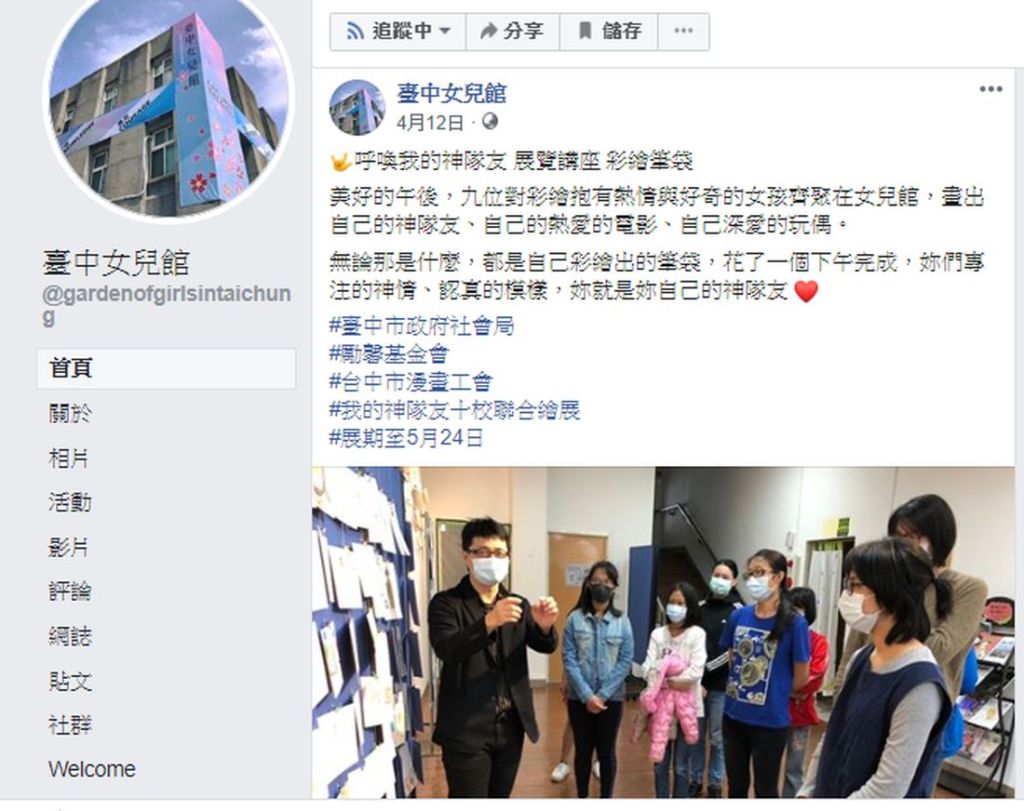Open the large page profile picture

tap(168, 109)
